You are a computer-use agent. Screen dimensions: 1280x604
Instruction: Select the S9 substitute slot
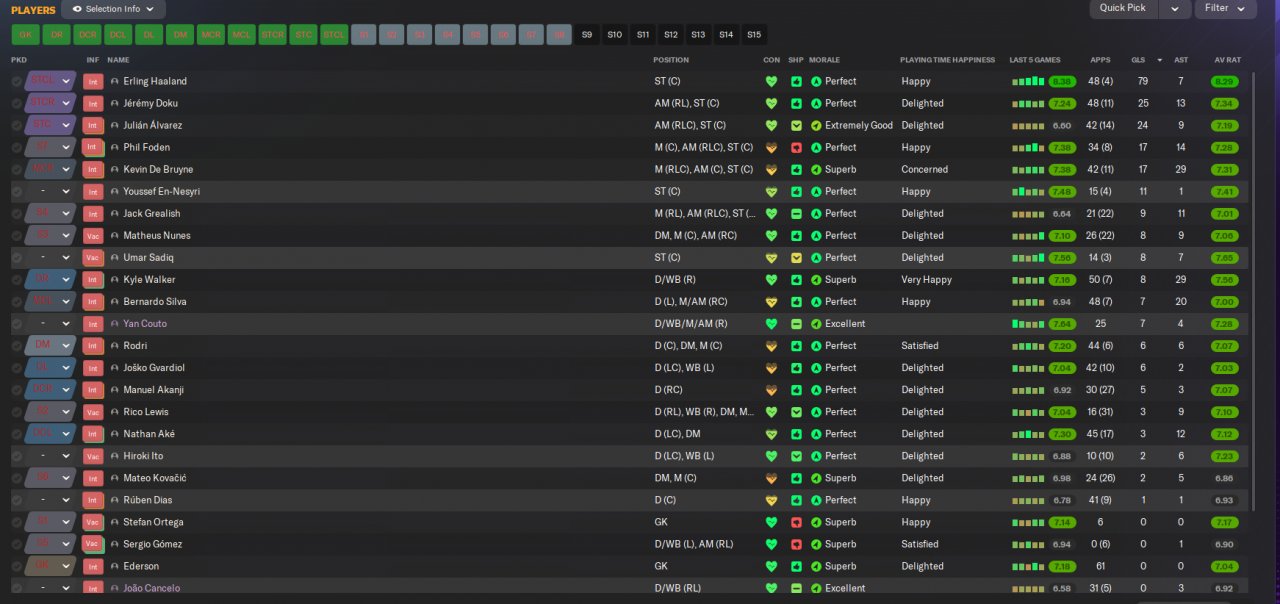(x=587, y=35)
